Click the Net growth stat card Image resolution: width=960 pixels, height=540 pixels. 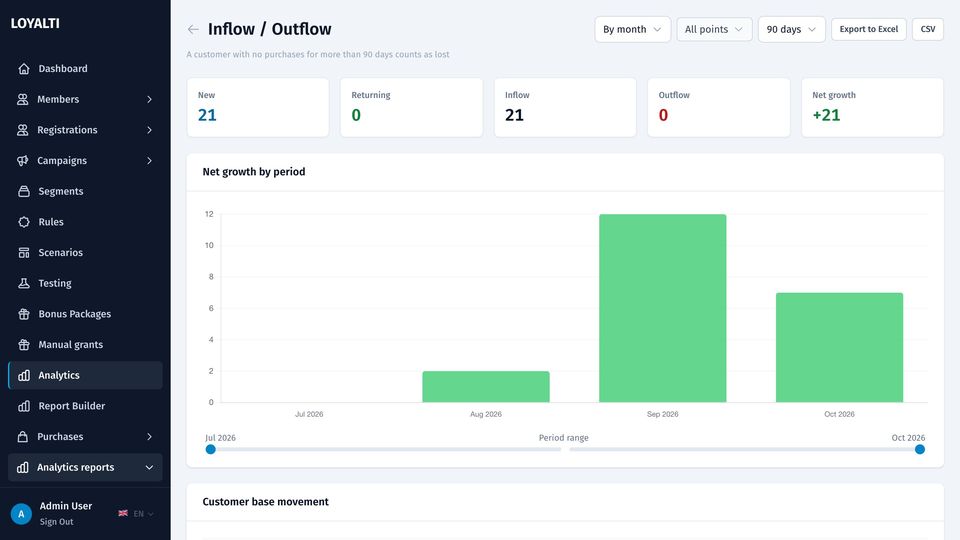pyautogui.click(x=872, y=107)
